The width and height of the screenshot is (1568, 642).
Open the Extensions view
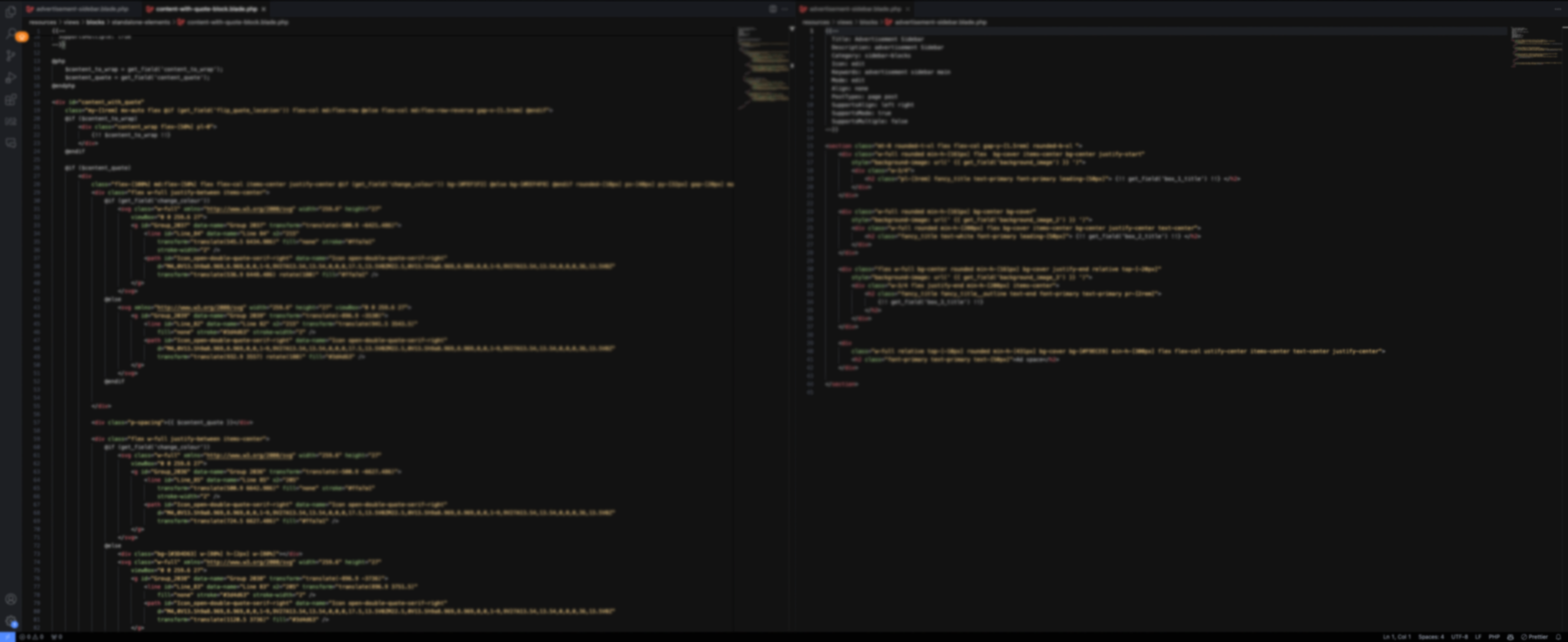pyautogui.click(x=10, y=99)
